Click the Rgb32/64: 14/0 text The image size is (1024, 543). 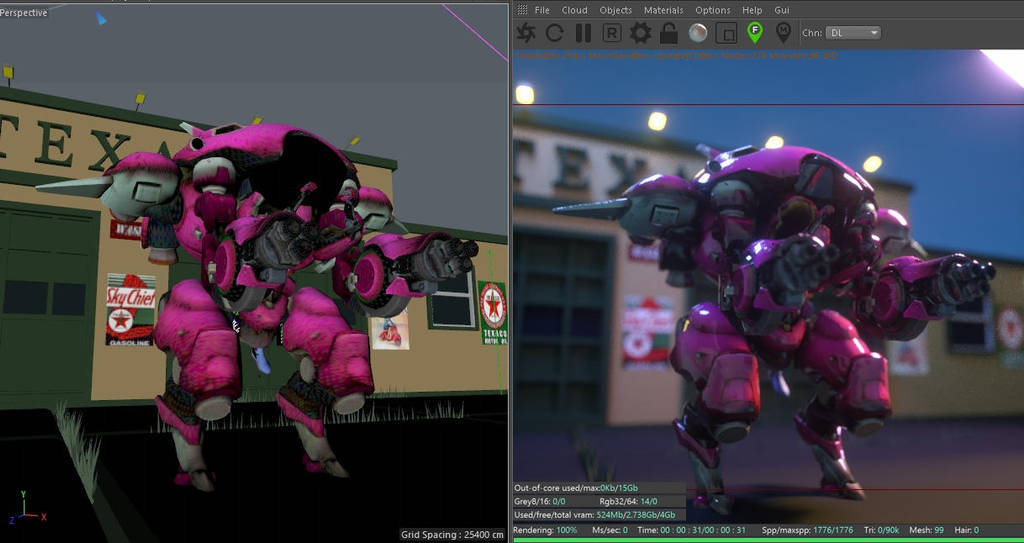(628, 502)
